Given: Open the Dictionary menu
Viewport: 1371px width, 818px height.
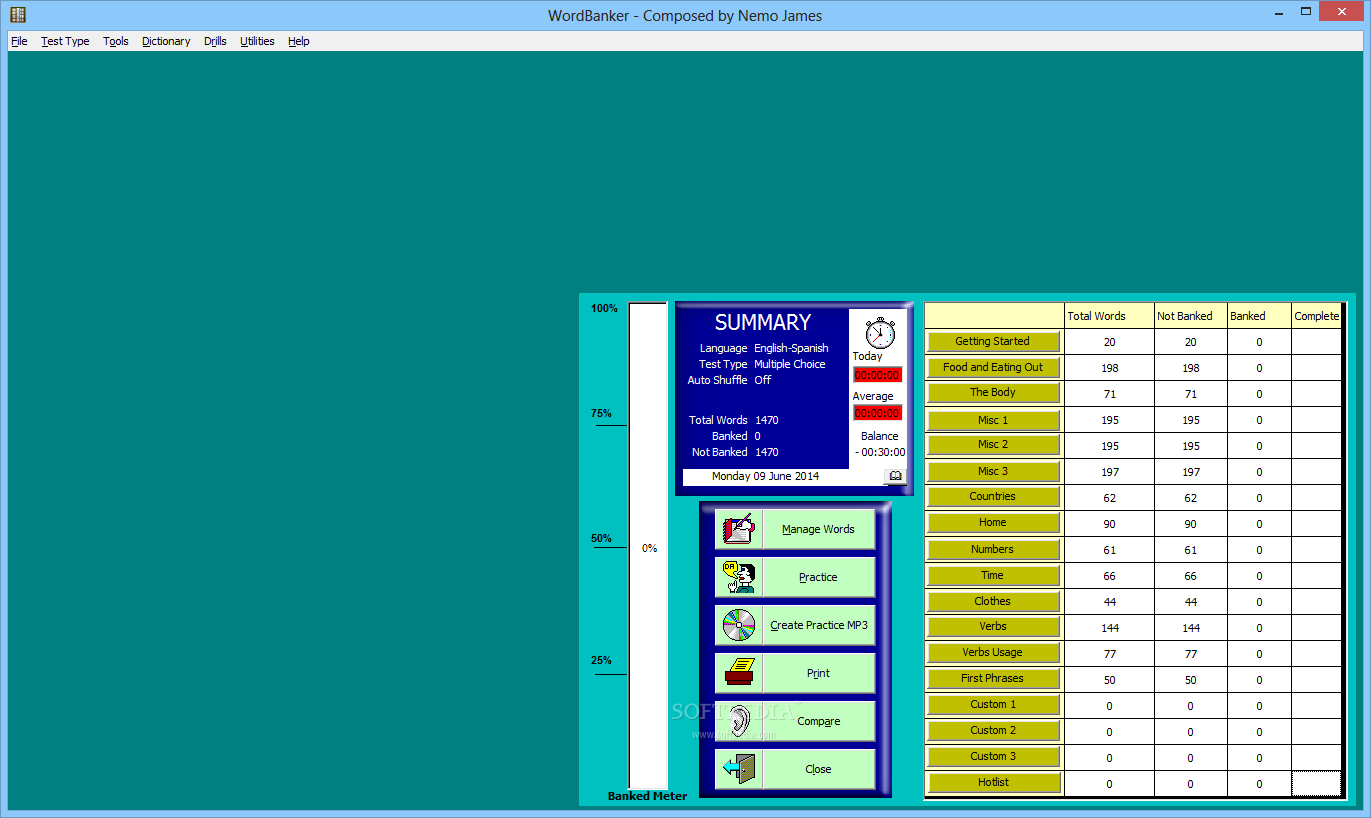Looking at the screenshot, I should click(x=166, y=41).
